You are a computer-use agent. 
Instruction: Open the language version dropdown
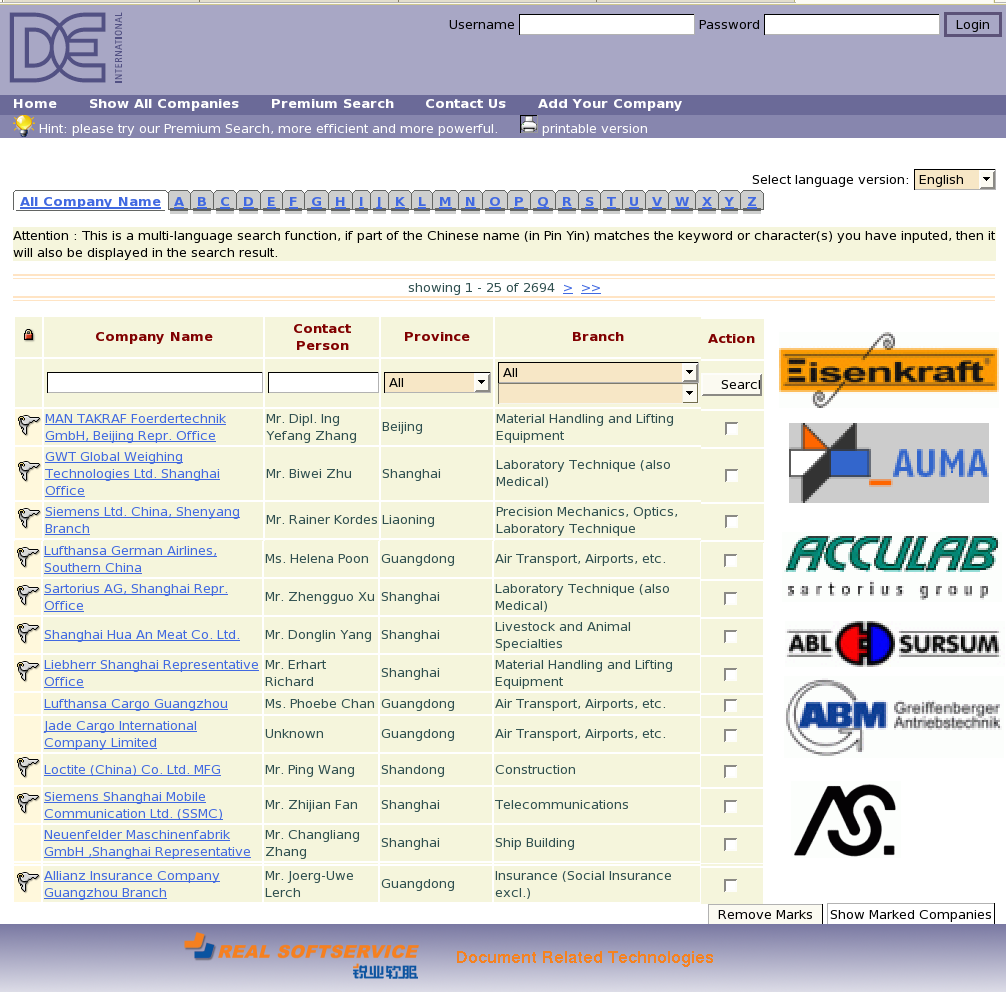955,180
